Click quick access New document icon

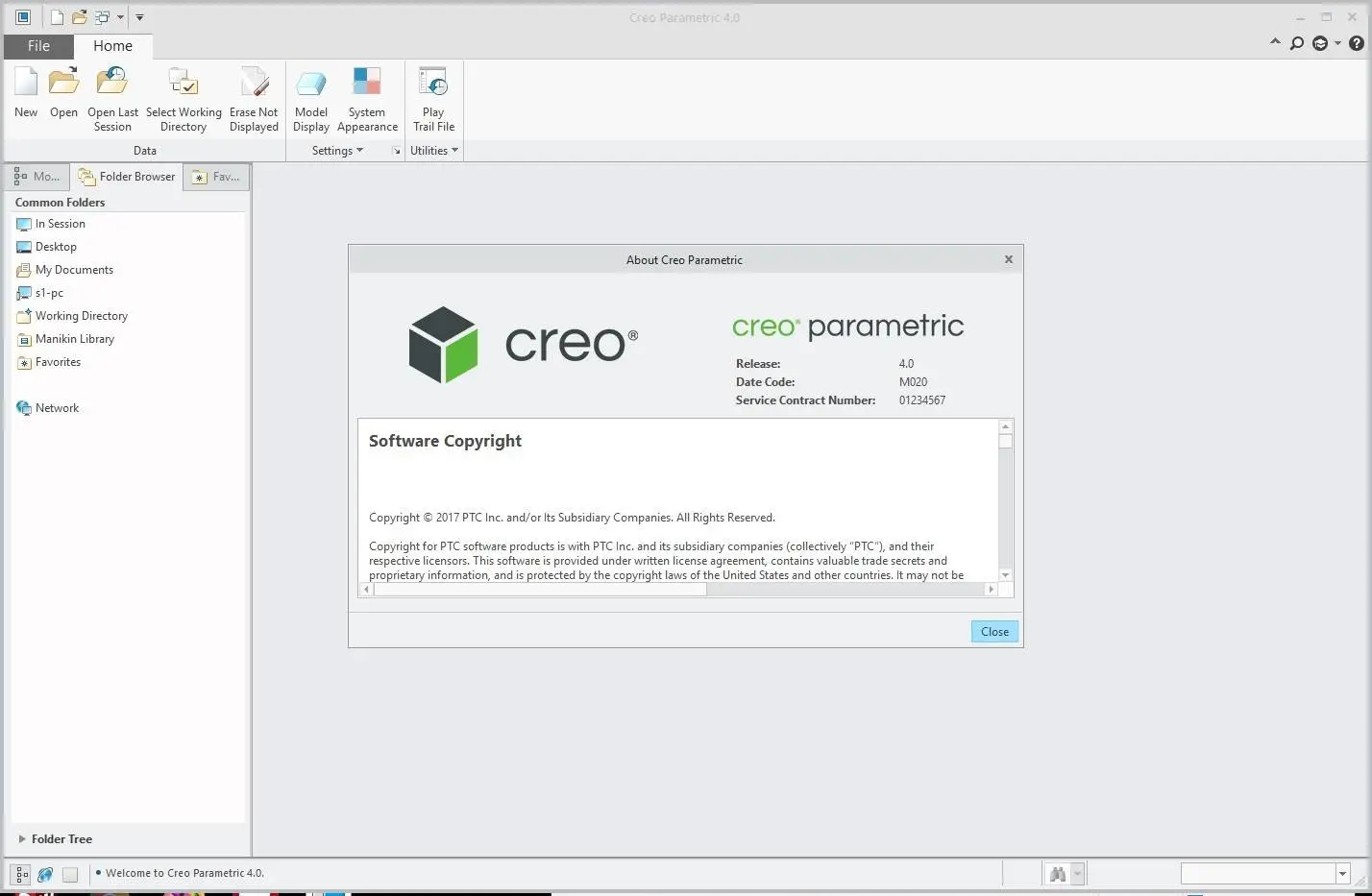pyautogui.click(x=57, y=17)
